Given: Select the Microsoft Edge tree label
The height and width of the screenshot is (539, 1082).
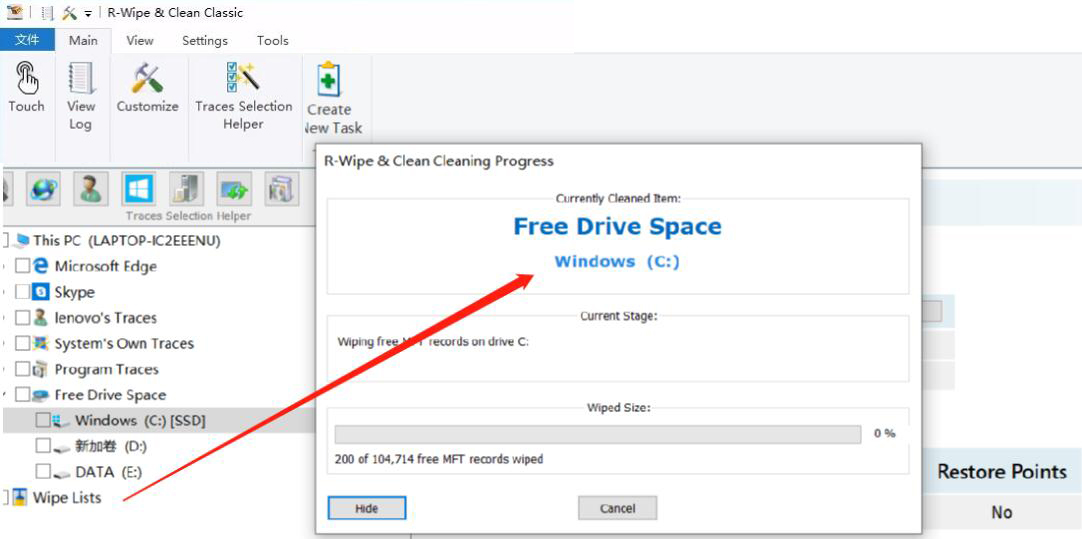Looking at the screenshot, I should click(x=106, y=266).
